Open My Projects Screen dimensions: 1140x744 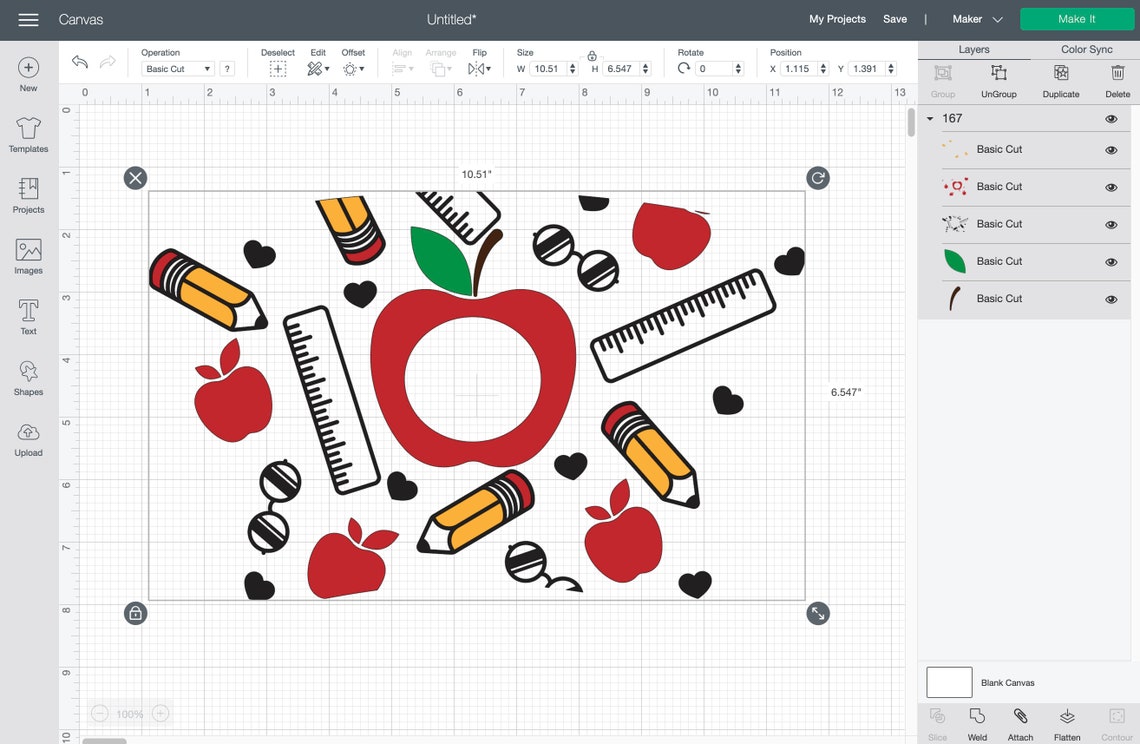pyautogui.click(x=837, y=20)
